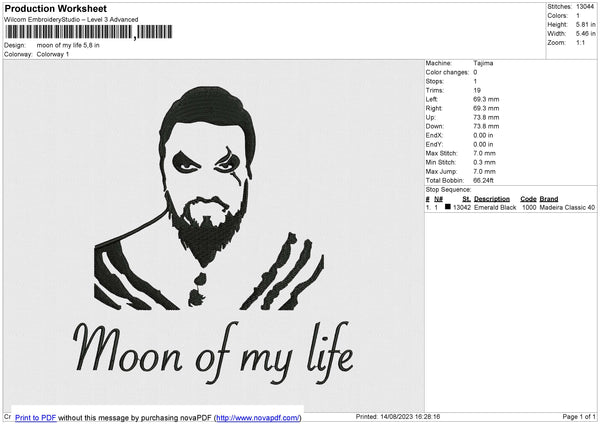600x424 pixels.
Task: Click the Zoom value '1:1'
Action: (x=580, y=43)
